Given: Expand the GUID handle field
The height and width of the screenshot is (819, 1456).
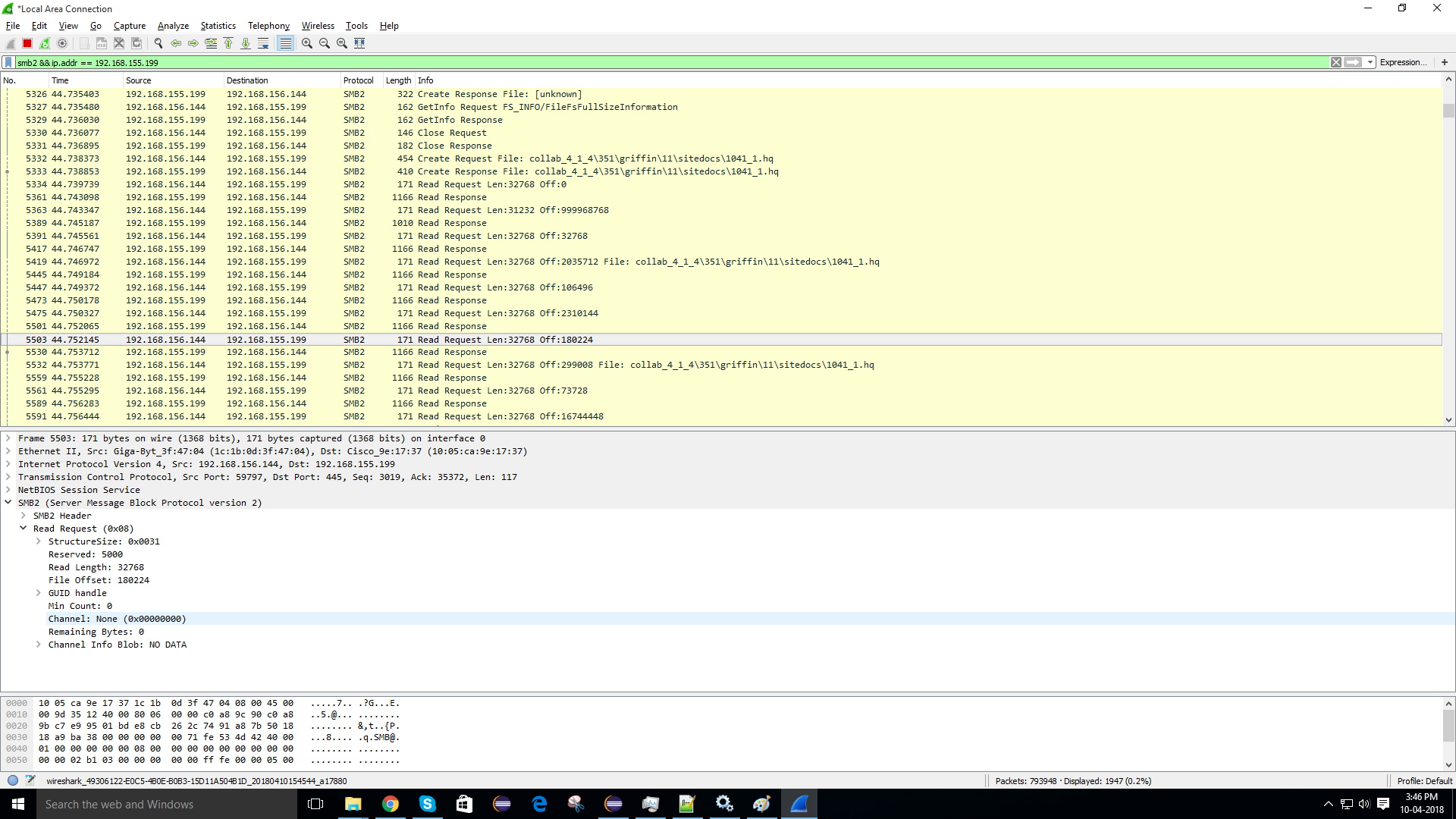Looking at the screenshot, I should pyautogui.click(x=39, y=593).
